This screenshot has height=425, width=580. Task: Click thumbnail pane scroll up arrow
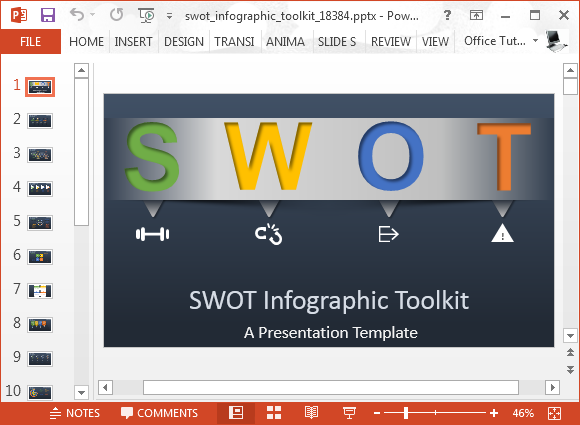(81, 70)
